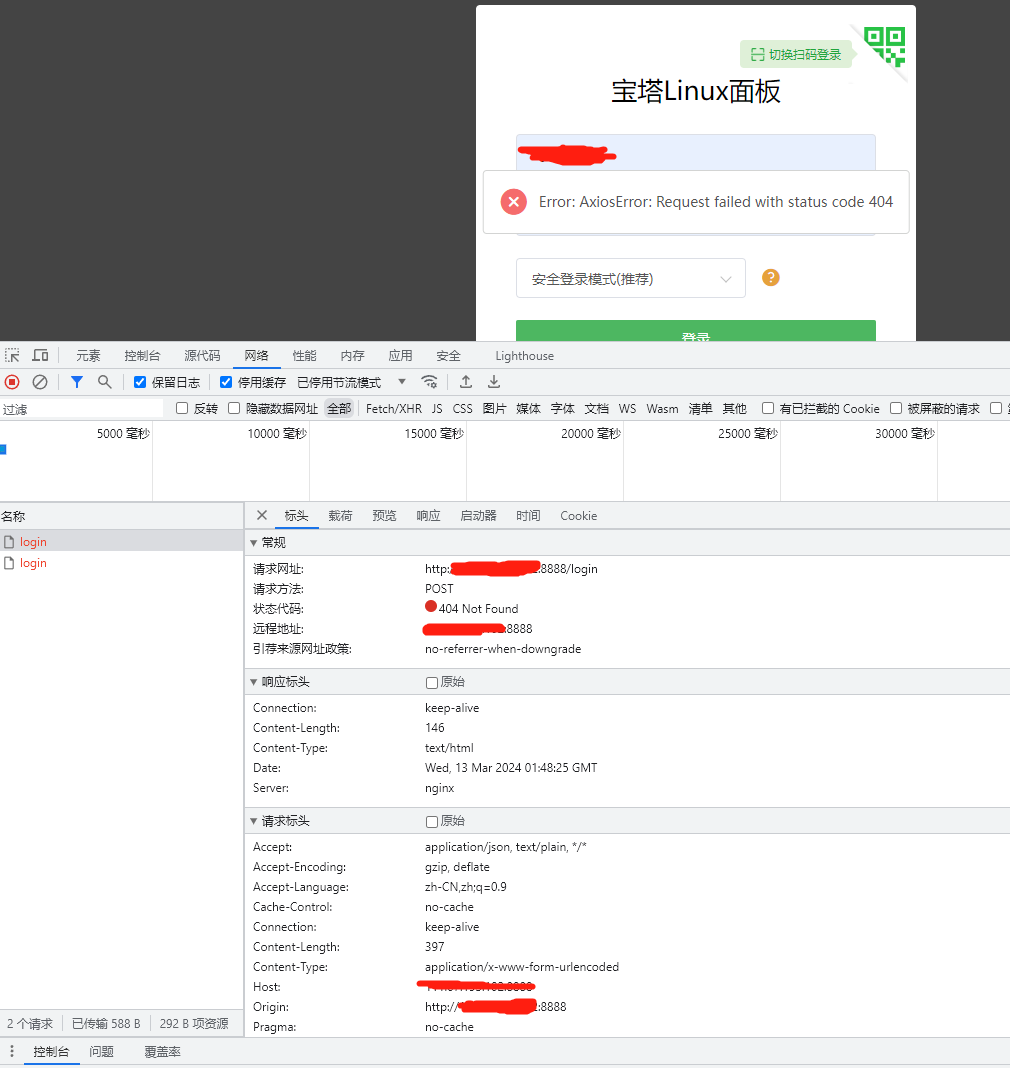Open the 时间 request tab
The image size is (1010, 1068).
[528, 516]
